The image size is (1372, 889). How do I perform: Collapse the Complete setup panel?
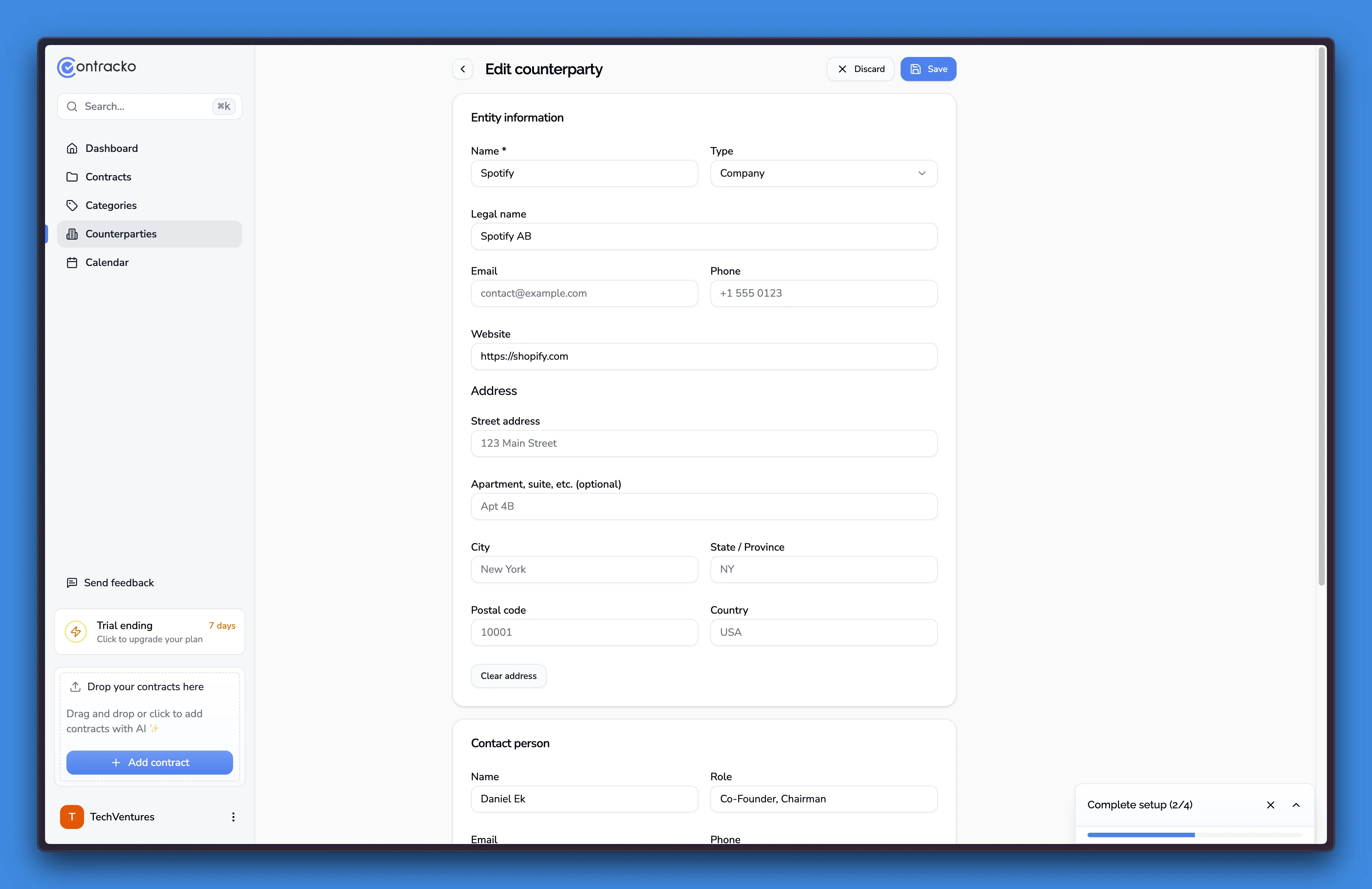click(x=1296, y=805)
